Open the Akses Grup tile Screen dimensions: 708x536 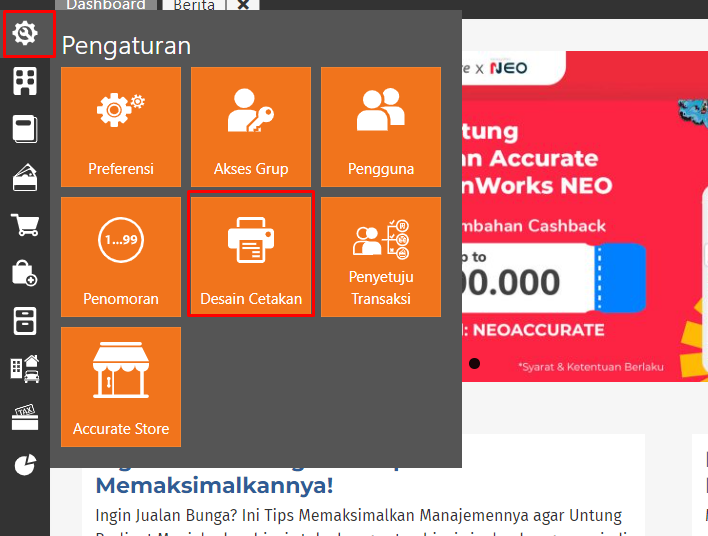coord(251,127)
